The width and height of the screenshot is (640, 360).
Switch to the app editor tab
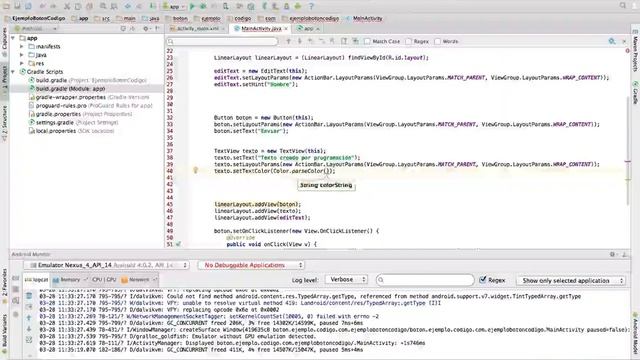coord(308,29)
